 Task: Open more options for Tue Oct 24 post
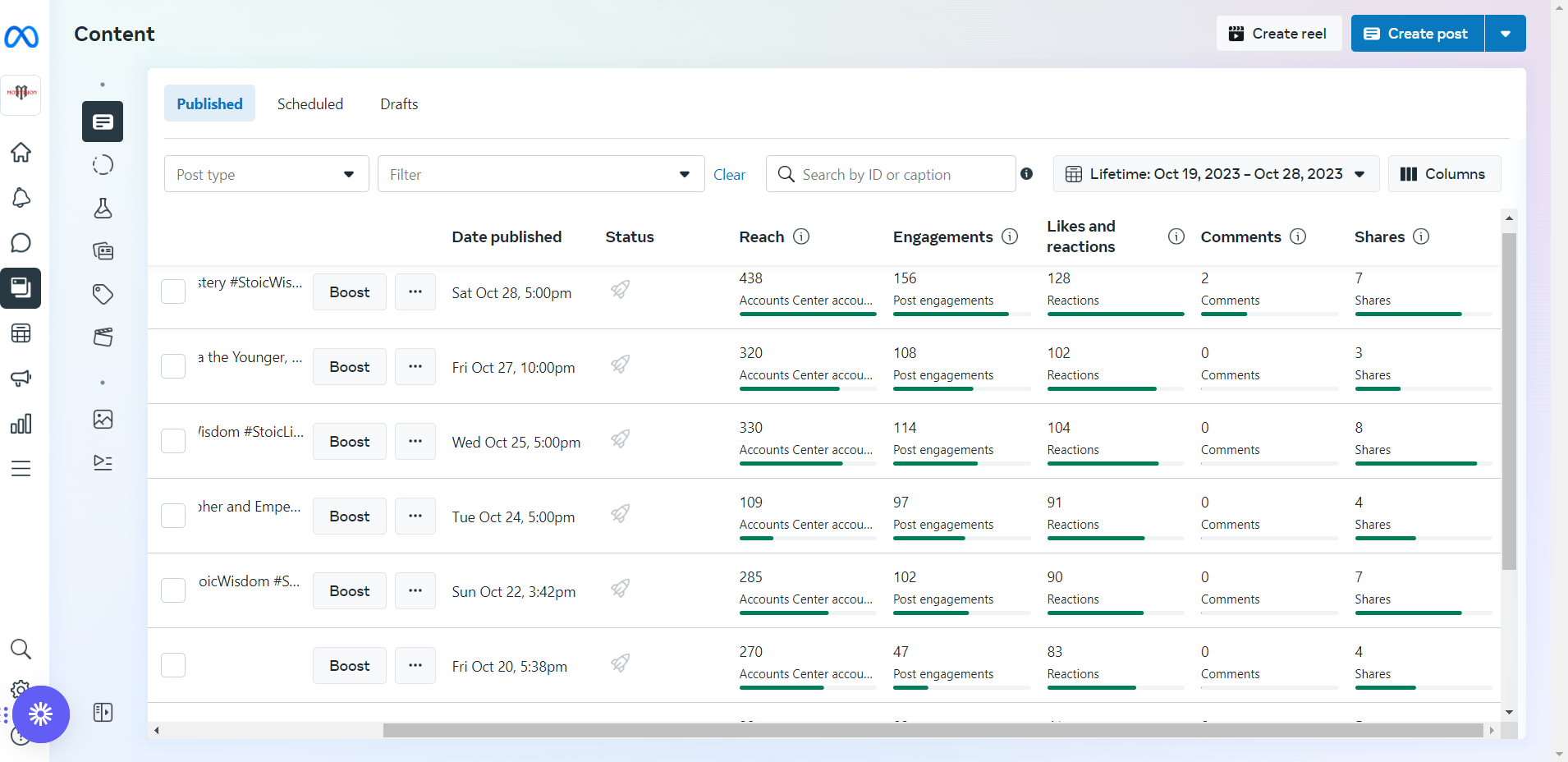point(415,516)
